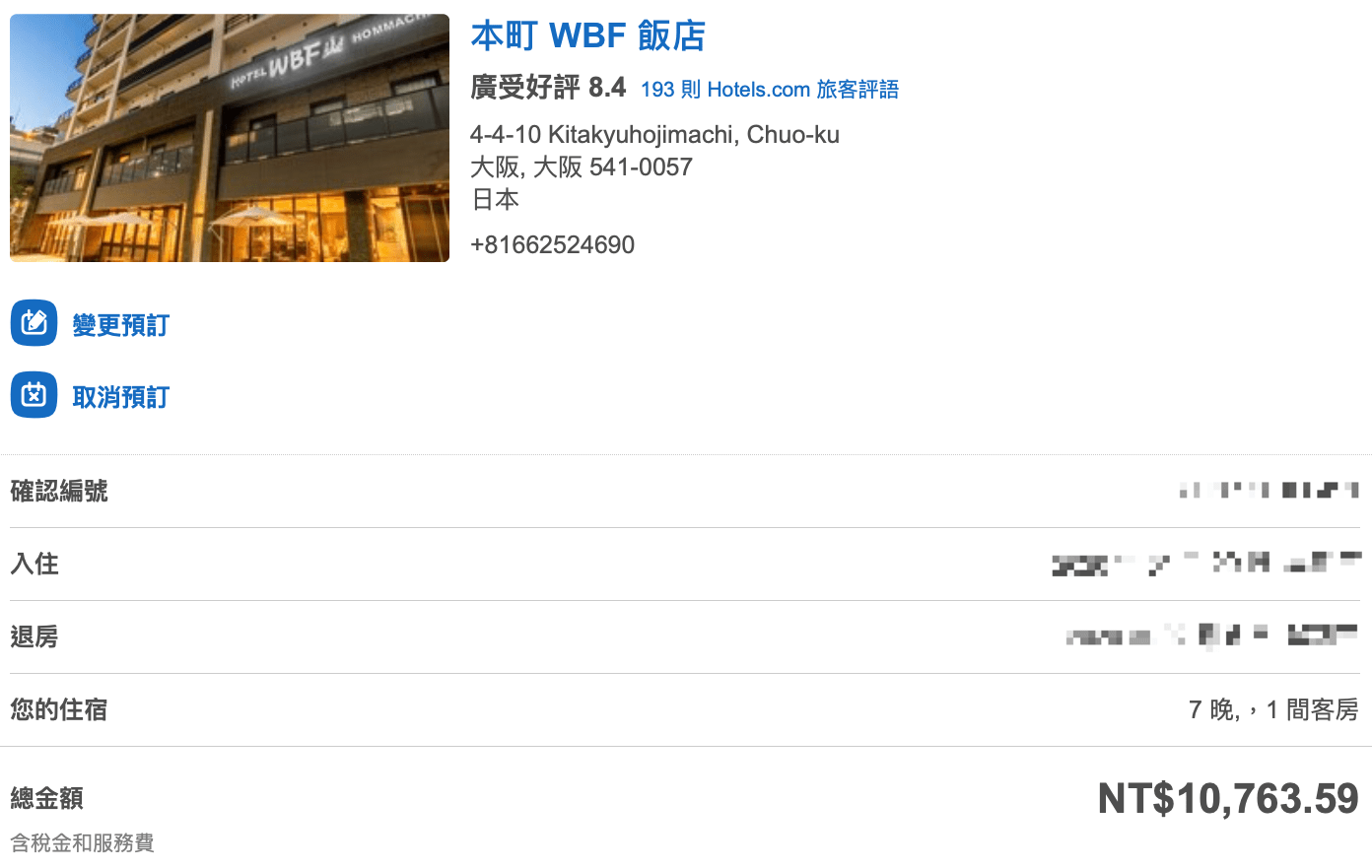Open the 取消預訂 link
This screenshot has height=868, width=1372.
[x=121, y=397]
